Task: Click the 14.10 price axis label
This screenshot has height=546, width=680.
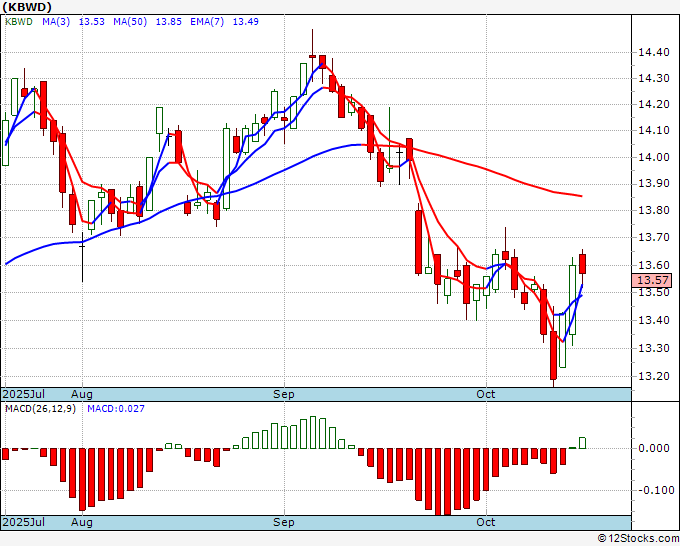Action: point(654,130)
